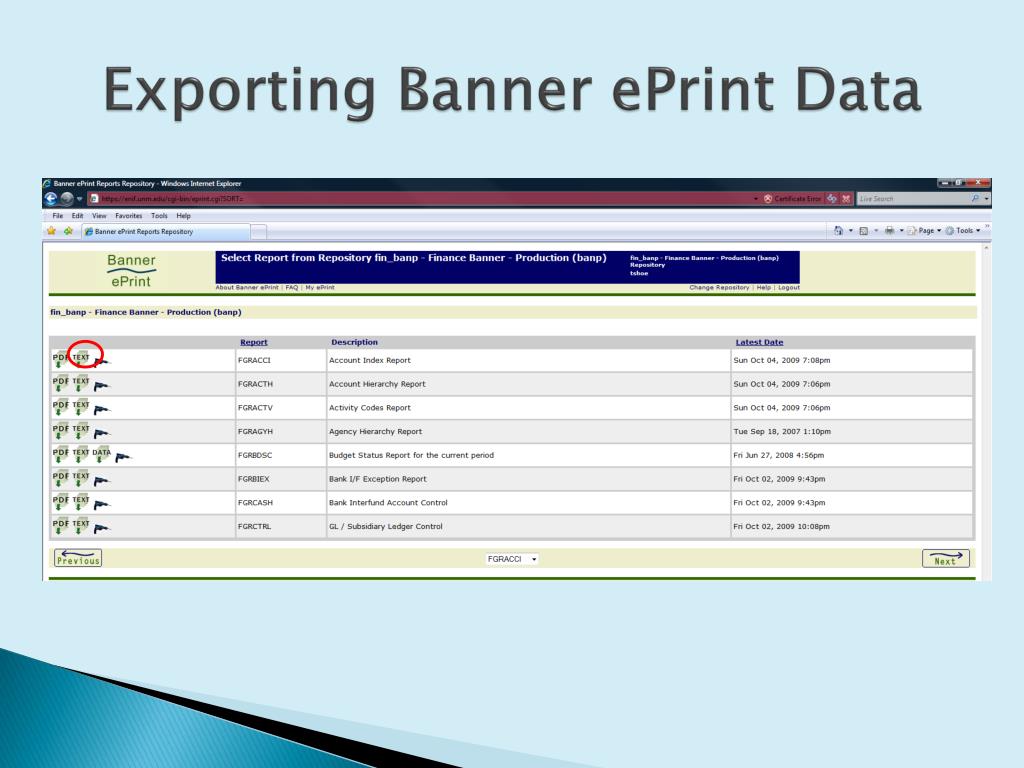Expand the Tools toolbar dropdown

pyautogui.click(x=963, y=231)
